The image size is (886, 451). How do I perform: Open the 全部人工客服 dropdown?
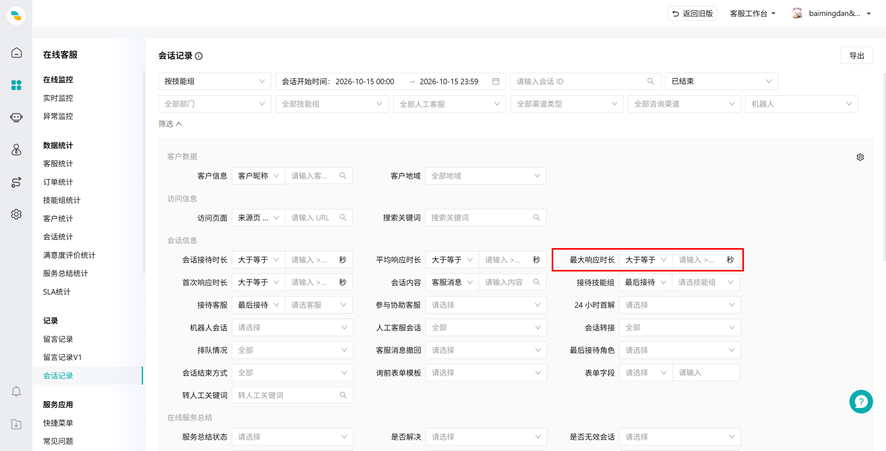coord(450,104)
